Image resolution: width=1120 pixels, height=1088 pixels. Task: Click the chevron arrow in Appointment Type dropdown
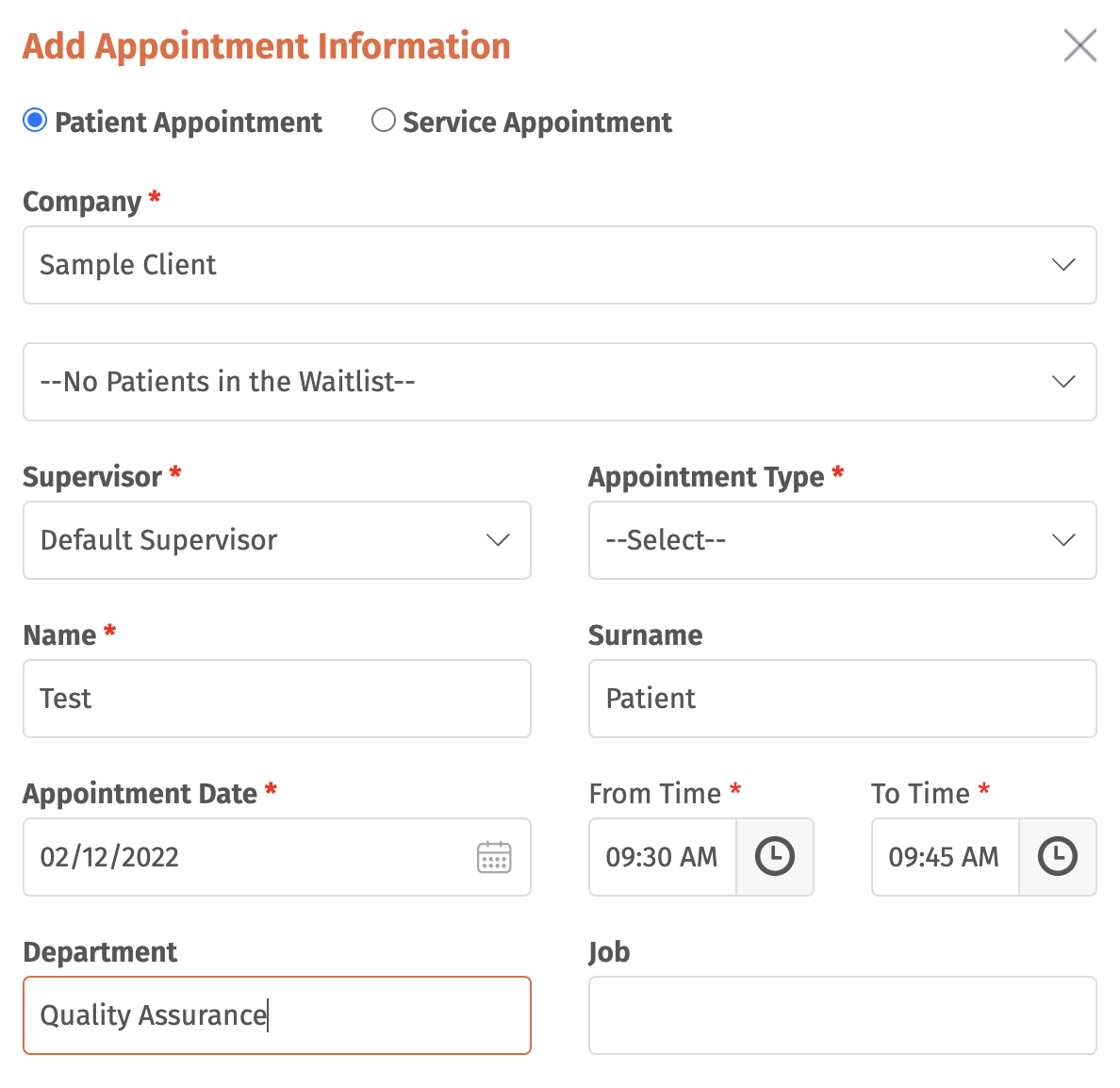(x=1063, y=540)
